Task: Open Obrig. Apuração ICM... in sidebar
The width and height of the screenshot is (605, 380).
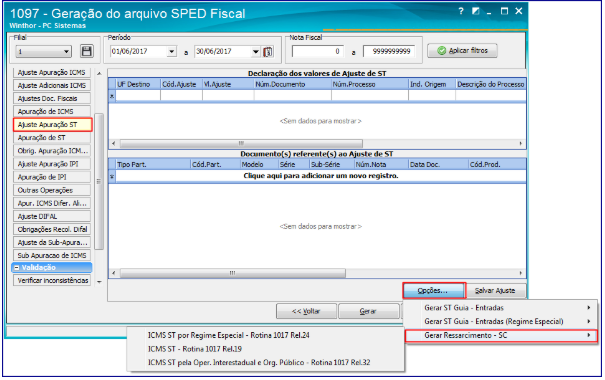Action: [x=52, y=151]
